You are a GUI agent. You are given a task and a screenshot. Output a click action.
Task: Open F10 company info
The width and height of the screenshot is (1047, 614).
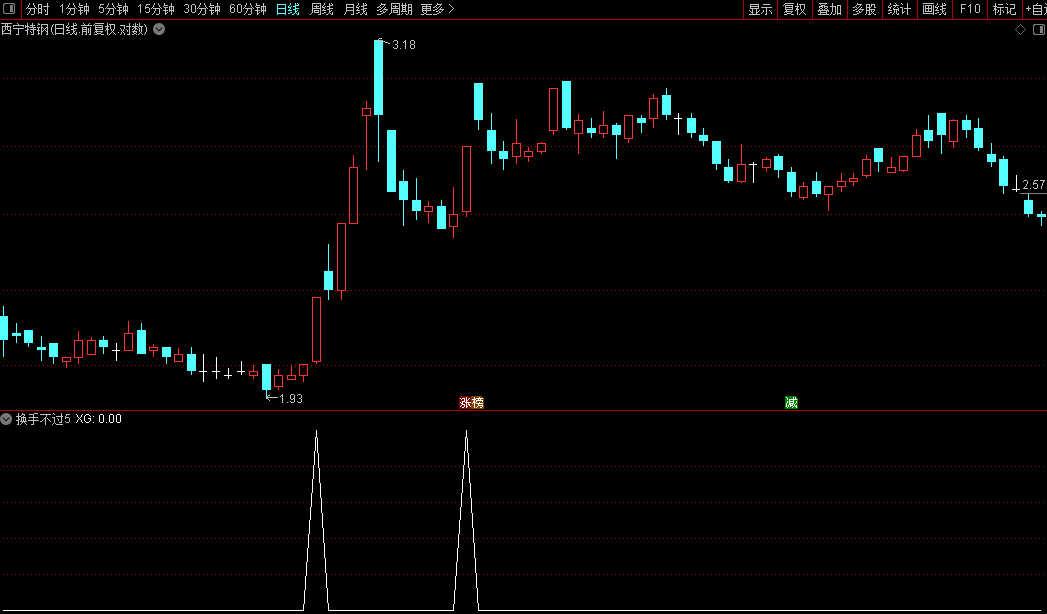(970, 9)
